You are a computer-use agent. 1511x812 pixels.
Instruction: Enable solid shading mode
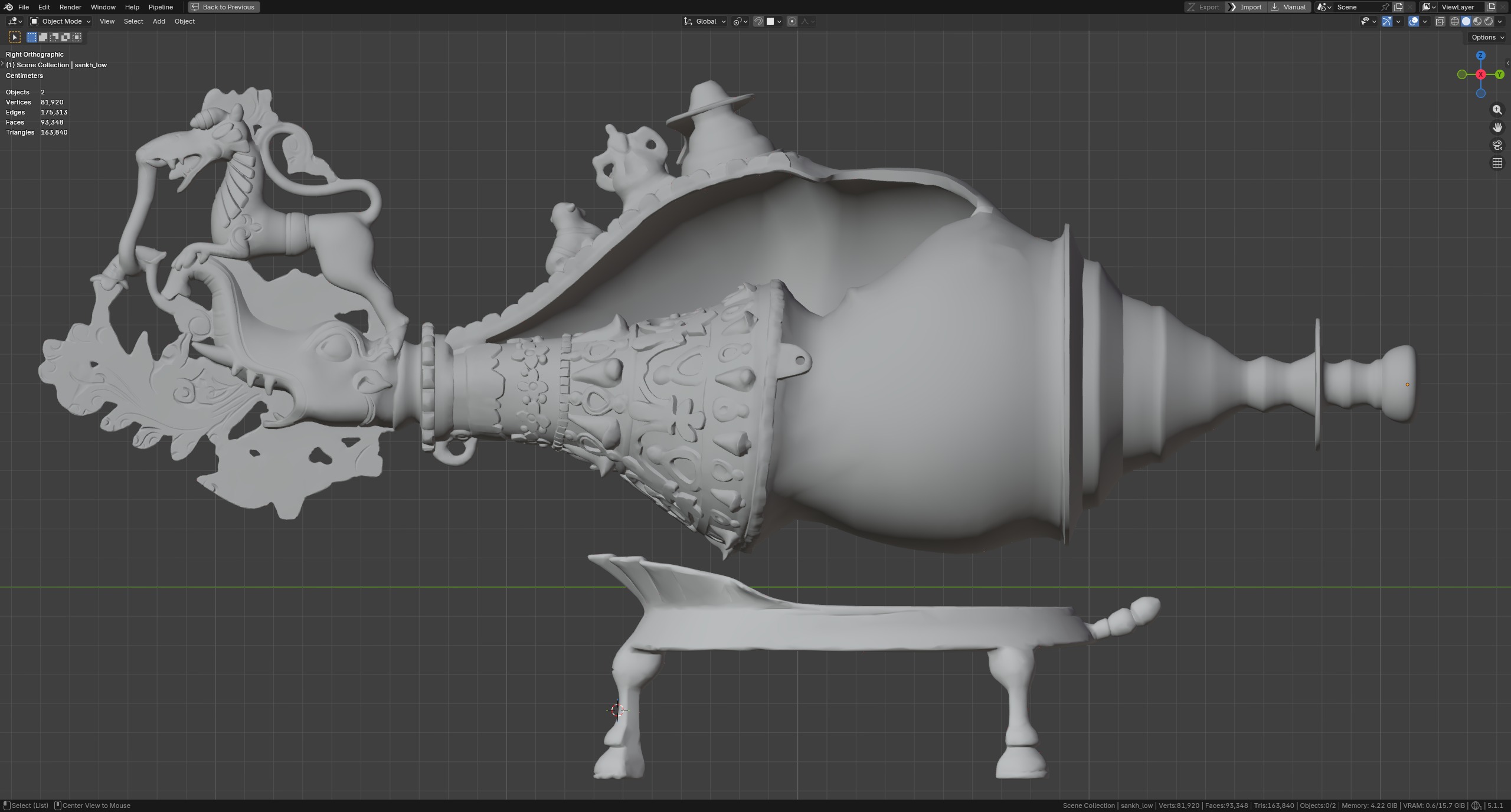[1466, 21]
